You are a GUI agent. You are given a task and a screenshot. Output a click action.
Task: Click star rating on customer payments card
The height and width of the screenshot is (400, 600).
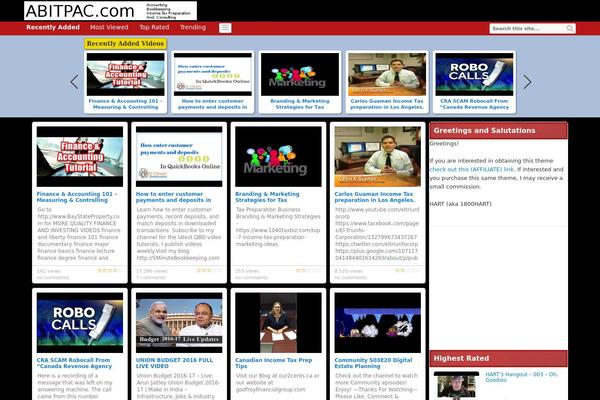tap(209, 270)
